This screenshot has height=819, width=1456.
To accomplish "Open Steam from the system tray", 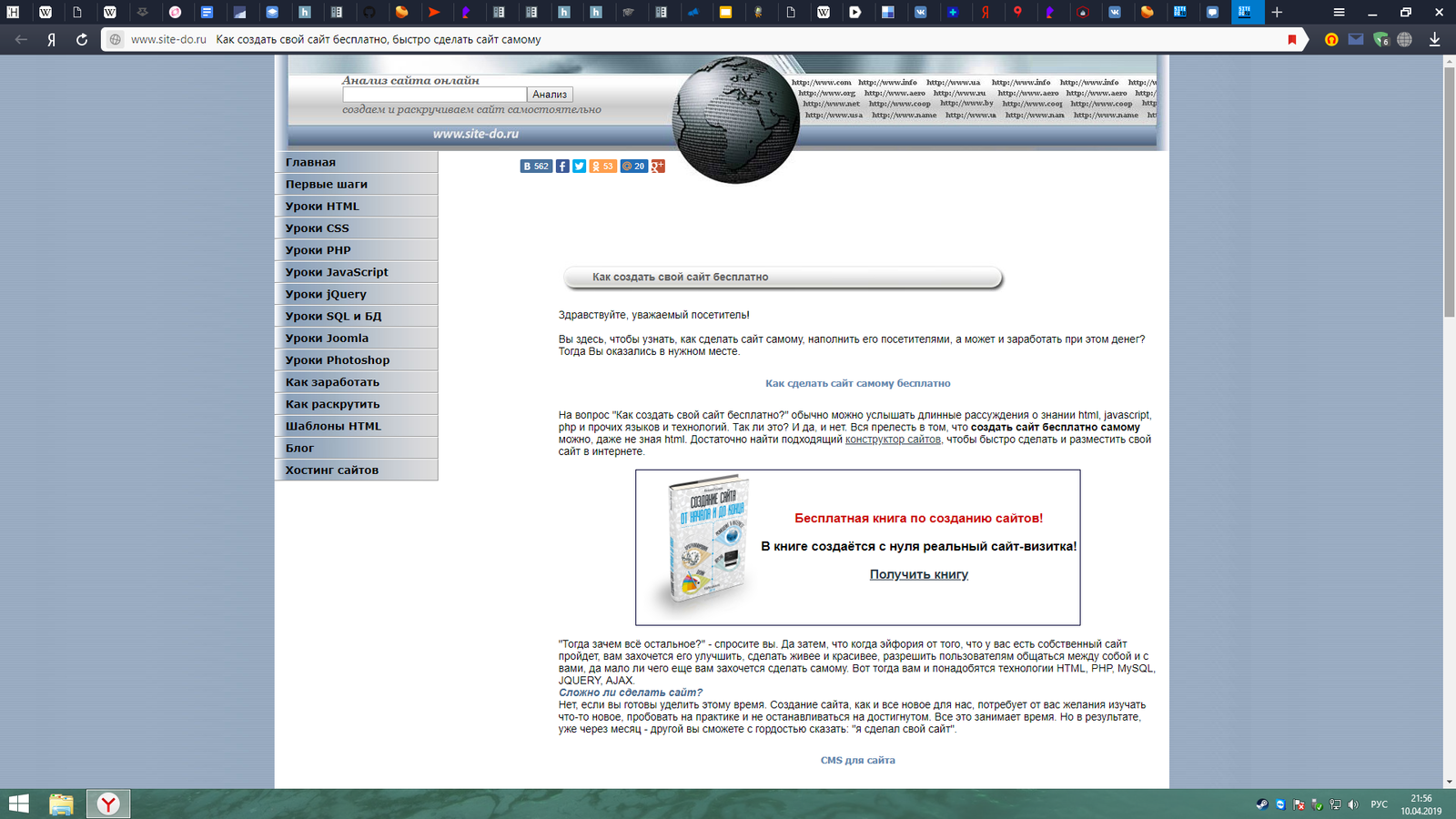I will pyautogui.click(x=1262, y=804).
